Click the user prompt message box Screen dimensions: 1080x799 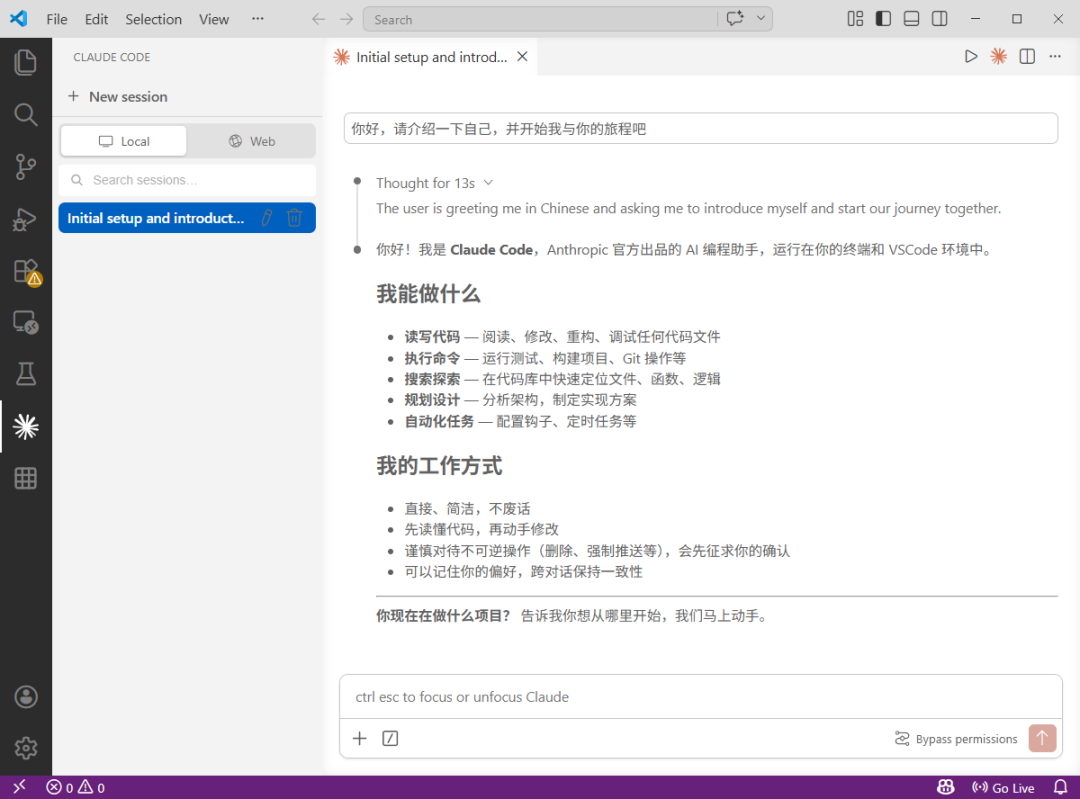(x=700, y=129)
